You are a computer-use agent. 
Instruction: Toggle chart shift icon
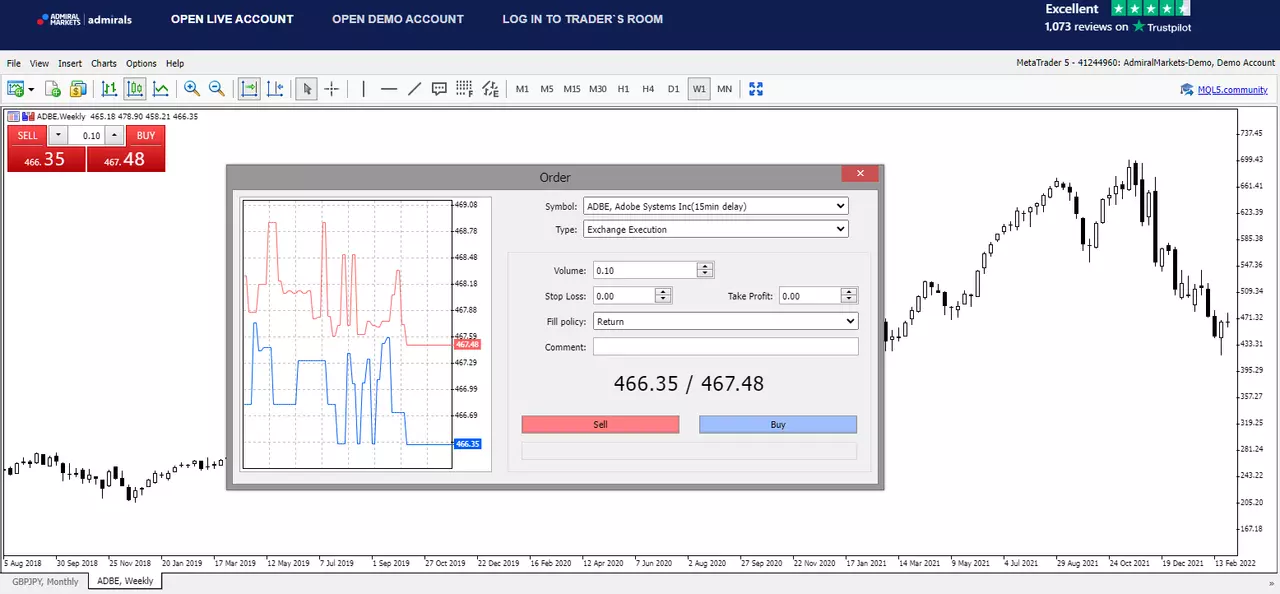[x=275, y=89]
